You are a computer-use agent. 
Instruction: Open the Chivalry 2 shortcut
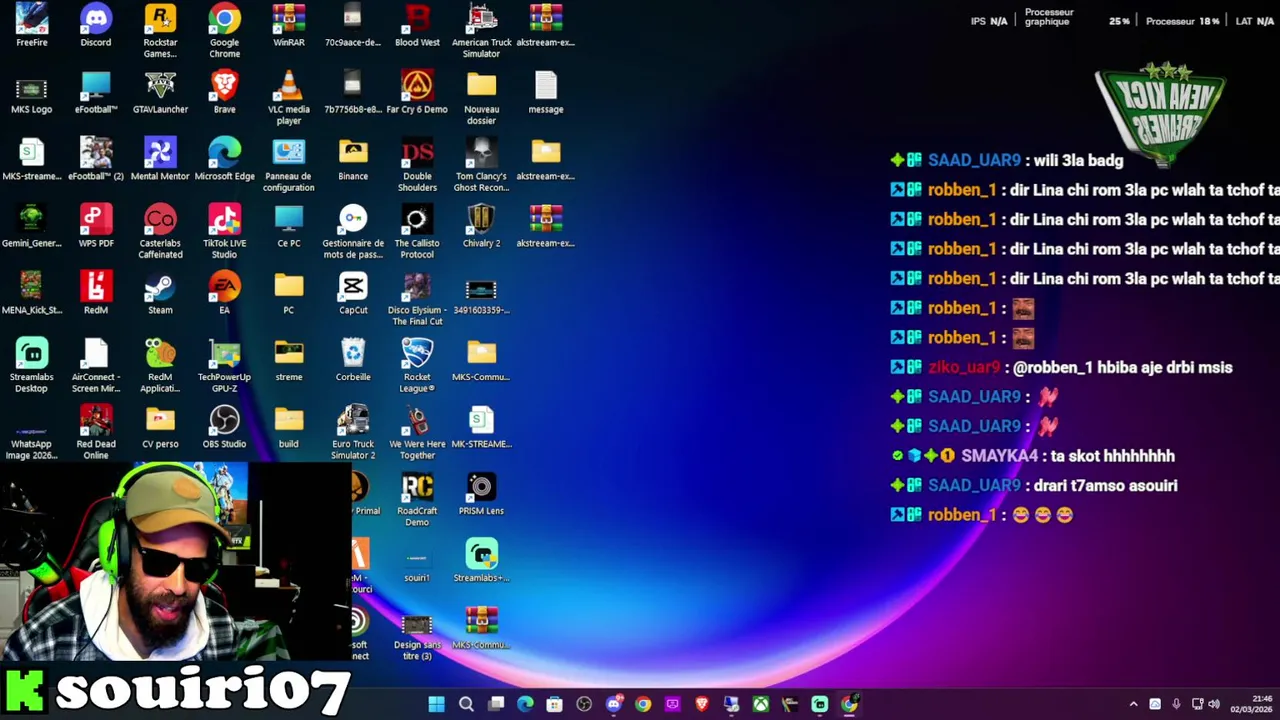point(481,227)
